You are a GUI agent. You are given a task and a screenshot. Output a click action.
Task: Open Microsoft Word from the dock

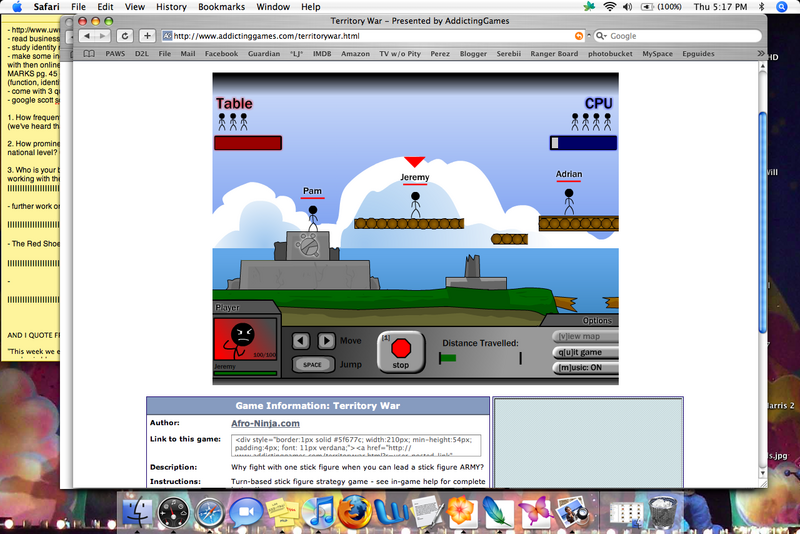[391, 512]
